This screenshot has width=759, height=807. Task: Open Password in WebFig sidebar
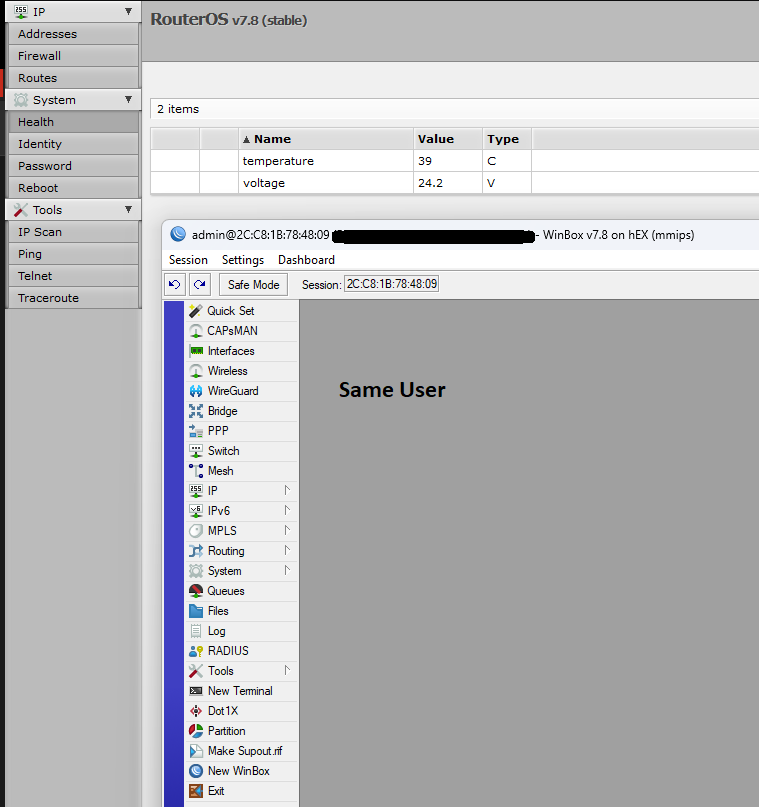pos(74,166)
